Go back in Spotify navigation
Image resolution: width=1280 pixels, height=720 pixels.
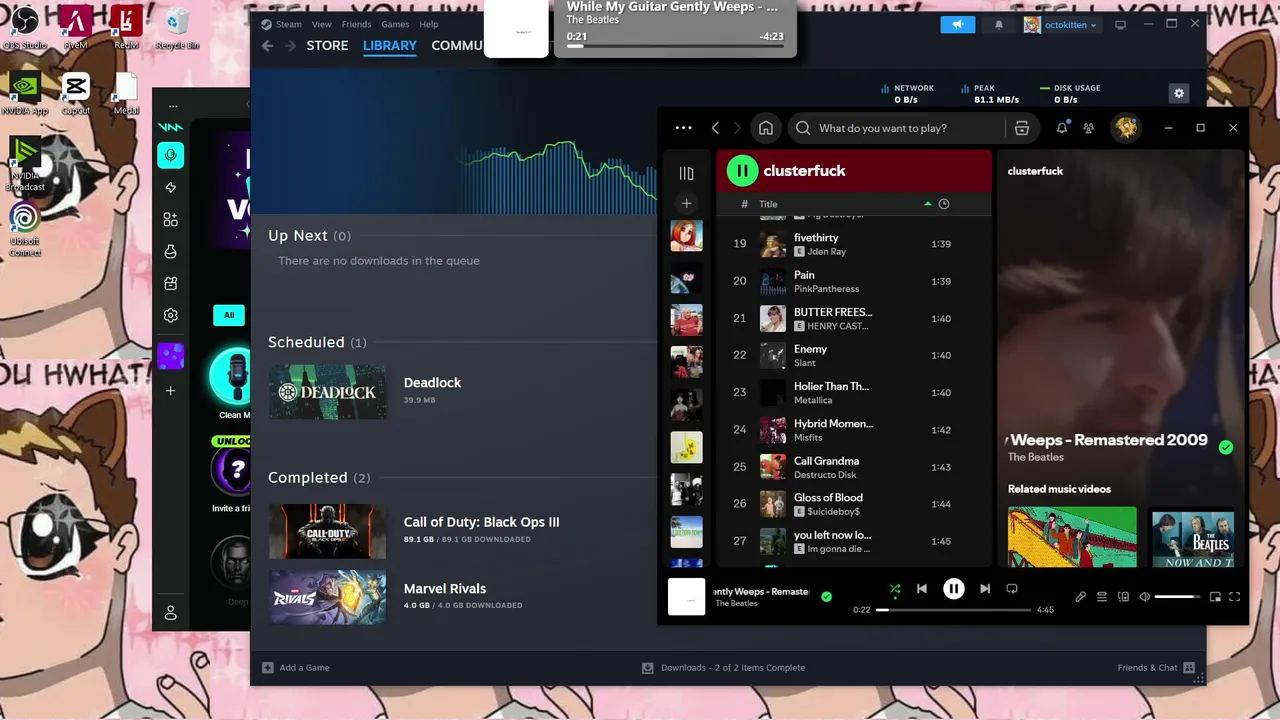(715, 128)
